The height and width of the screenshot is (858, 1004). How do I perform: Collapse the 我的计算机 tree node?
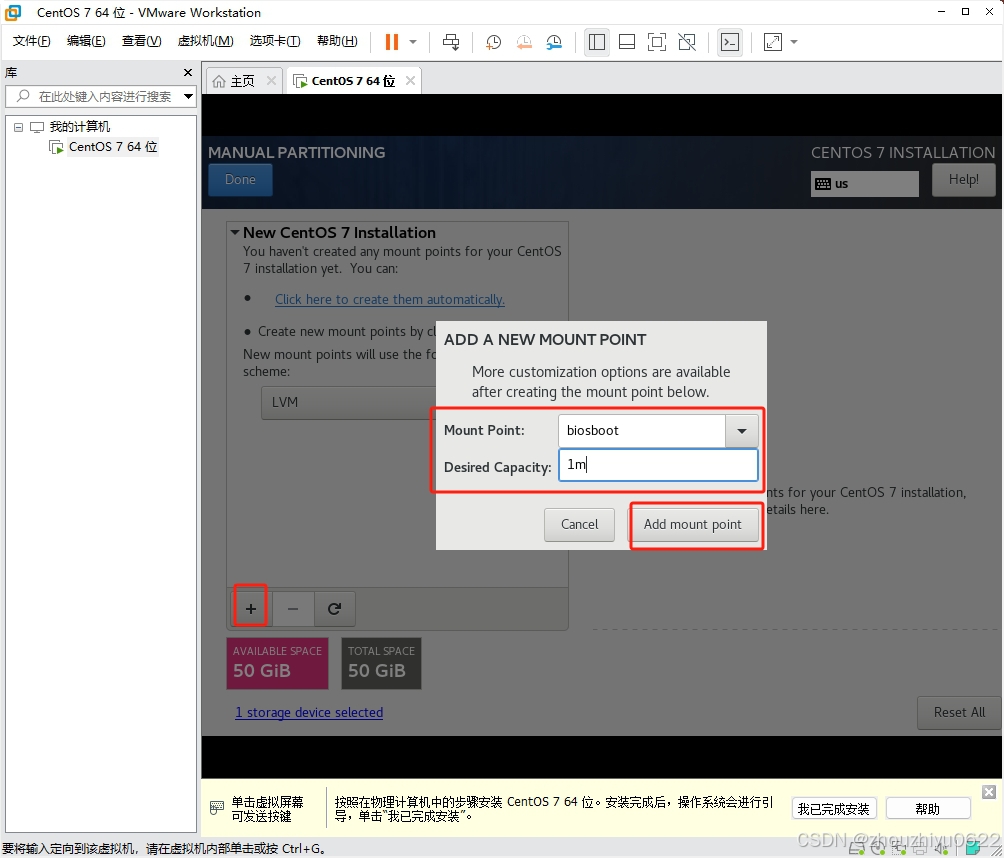(x=19, y=127)
